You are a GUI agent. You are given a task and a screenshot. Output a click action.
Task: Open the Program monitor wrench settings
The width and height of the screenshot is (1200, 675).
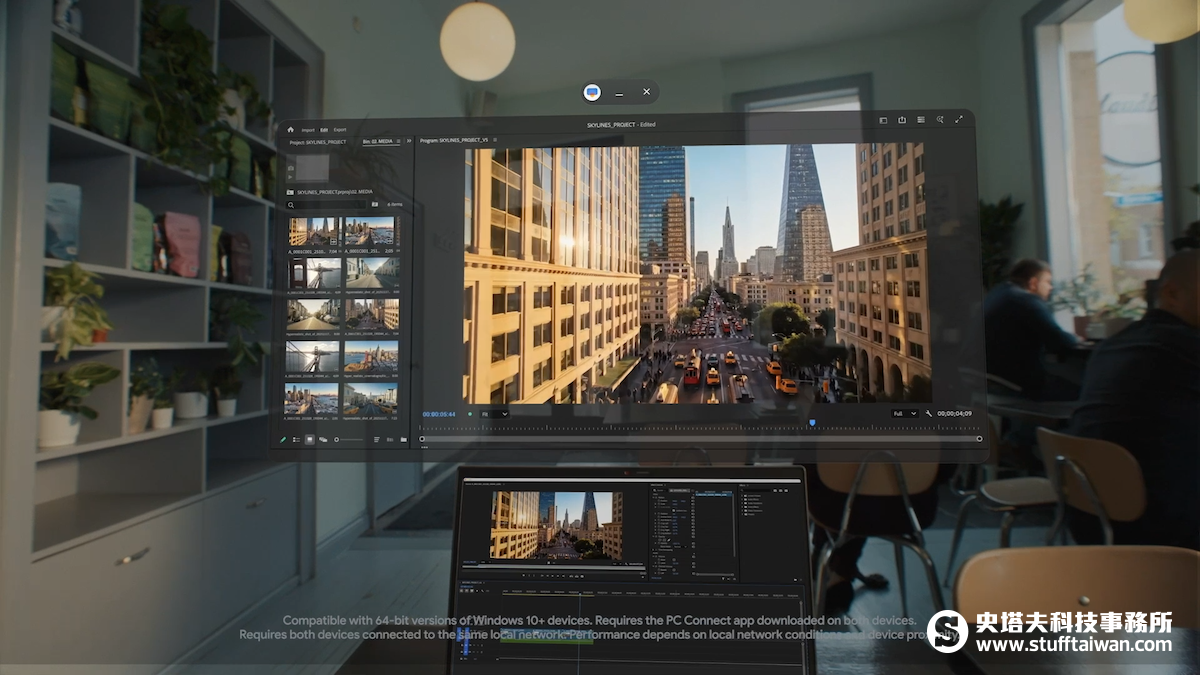pos(928,413)
